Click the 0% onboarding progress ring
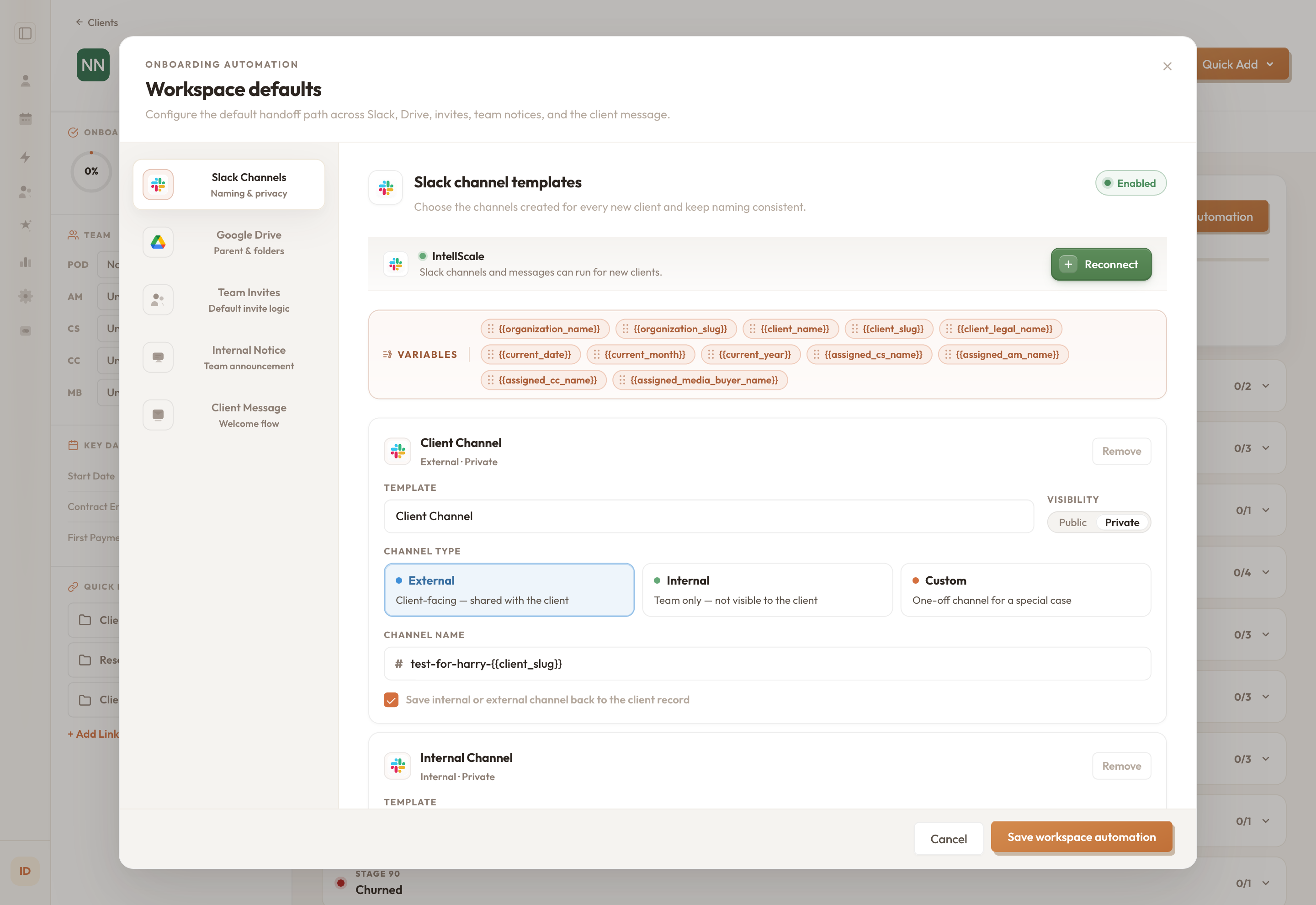Viewport: 1316px width, 905px height. [90, 171]
